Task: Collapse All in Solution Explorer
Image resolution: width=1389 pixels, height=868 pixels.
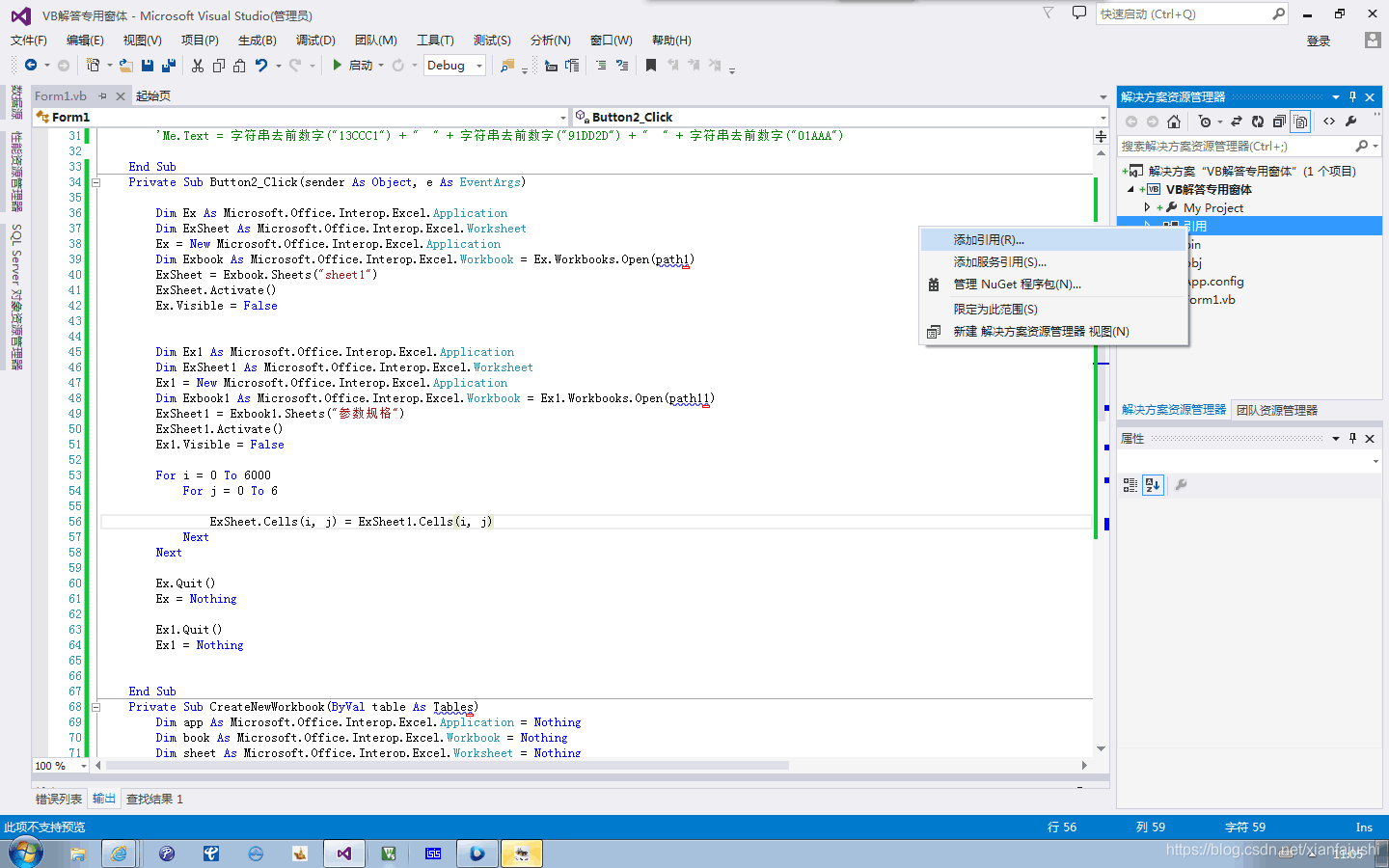Action: pos(1279,122)
